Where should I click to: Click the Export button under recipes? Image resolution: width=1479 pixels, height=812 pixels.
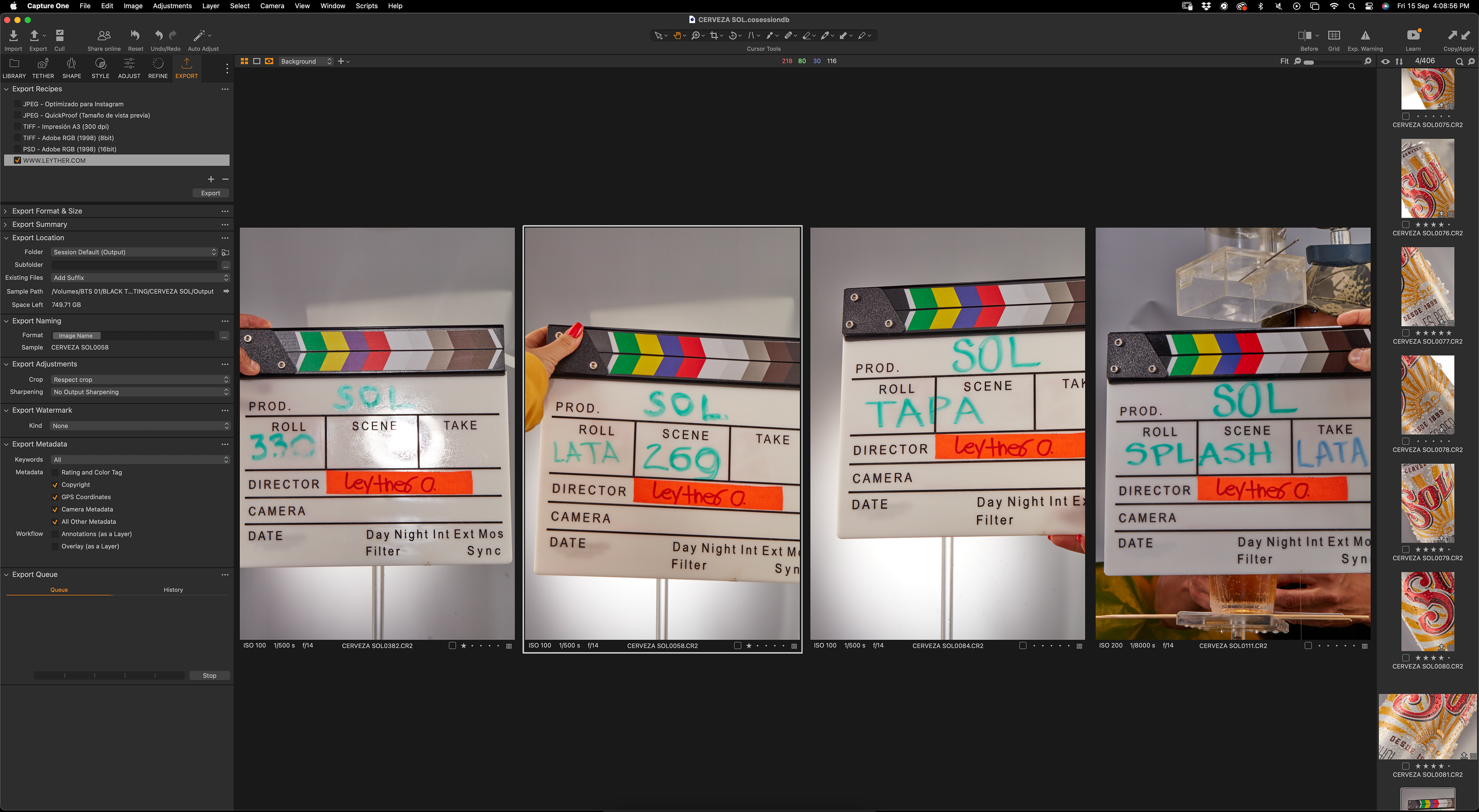pos(211,193)
